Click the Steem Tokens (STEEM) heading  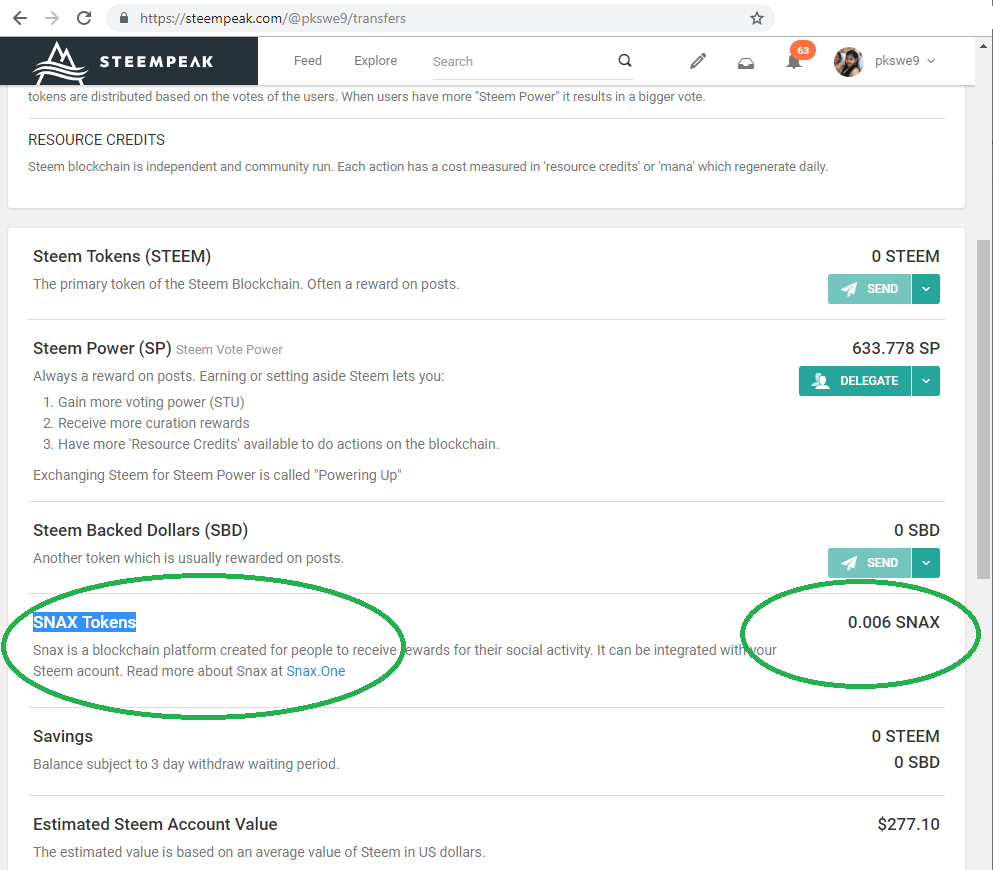[x=122, y=256]
